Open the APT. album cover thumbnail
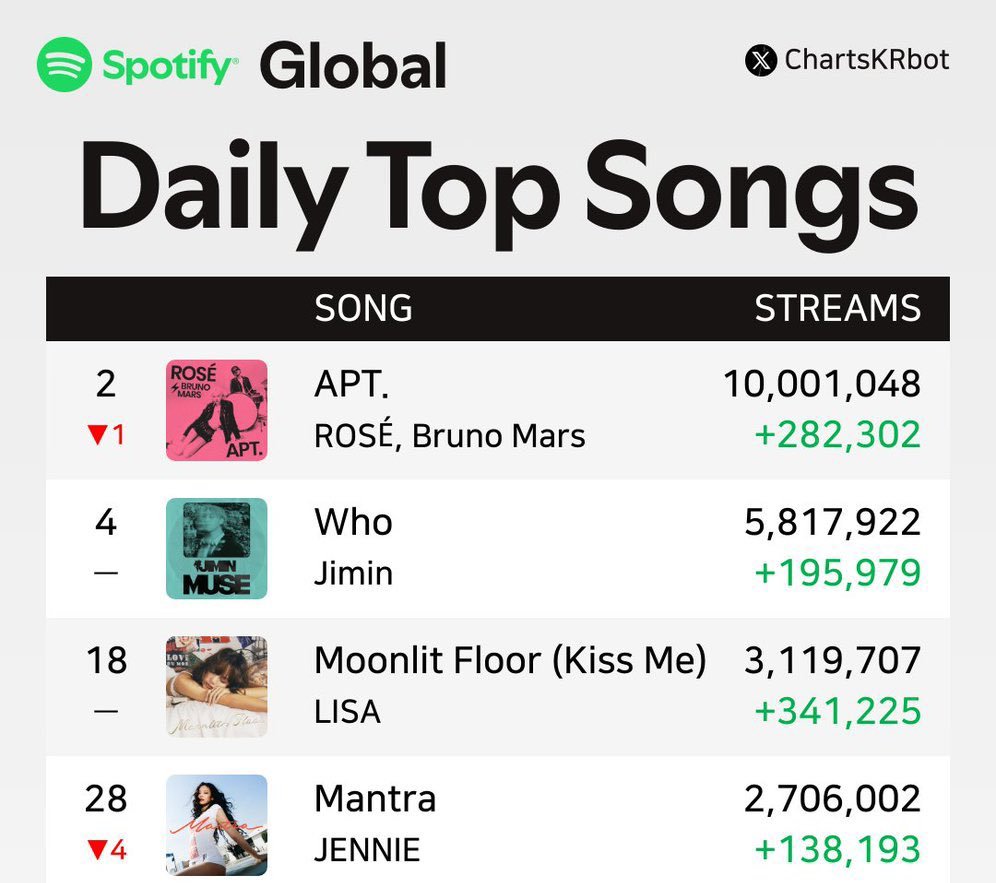 coord(217,410)
